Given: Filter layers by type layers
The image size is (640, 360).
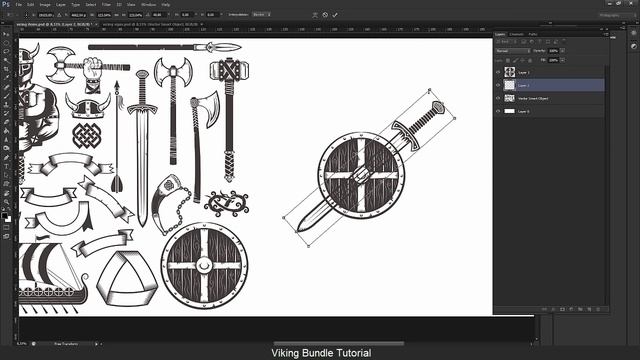Looking at the screenshot, I should [540, 42].
